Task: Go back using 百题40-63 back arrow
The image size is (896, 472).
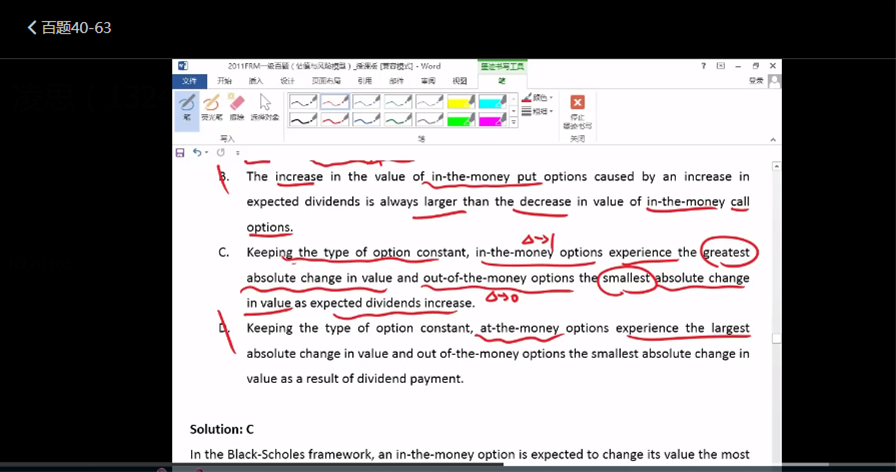Action: 32,28
